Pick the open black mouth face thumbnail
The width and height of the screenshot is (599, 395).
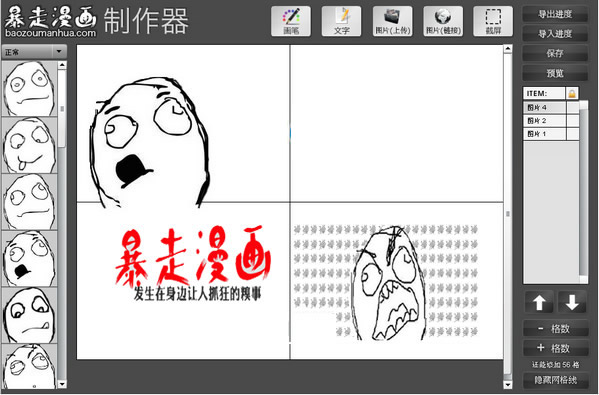29,258
